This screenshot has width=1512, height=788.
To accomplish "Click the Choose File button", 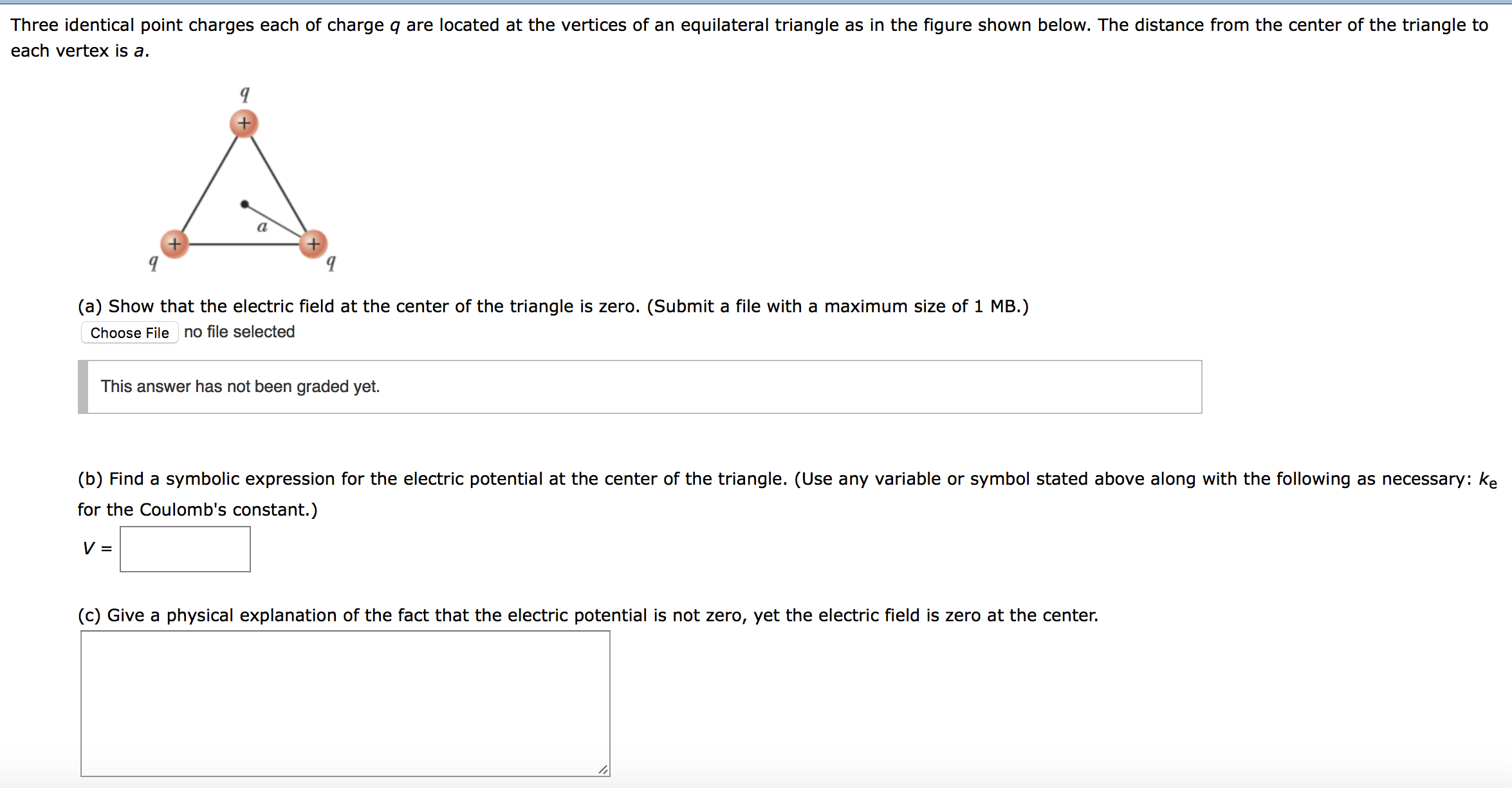I will 129,332.
